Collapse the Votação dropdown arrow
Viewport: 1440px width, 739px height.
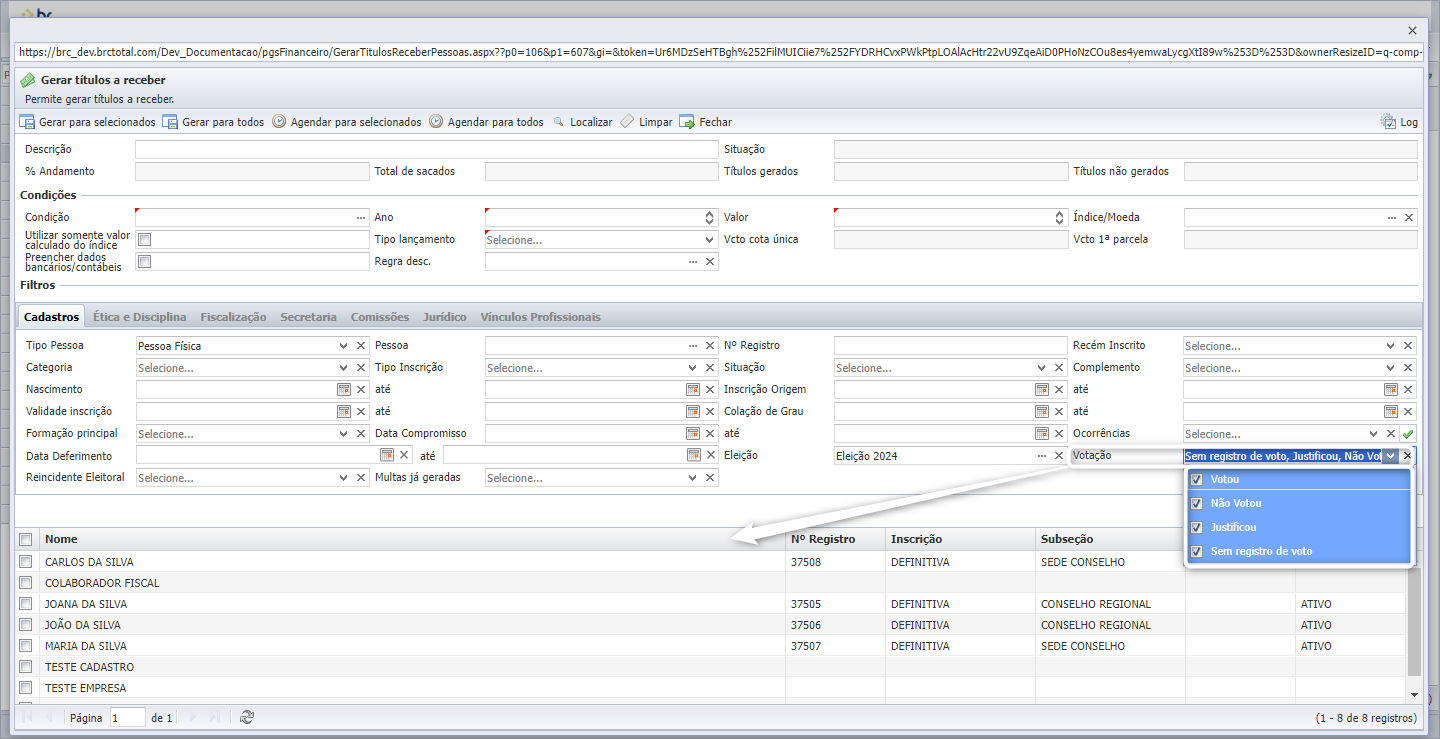pos(1390,455)
